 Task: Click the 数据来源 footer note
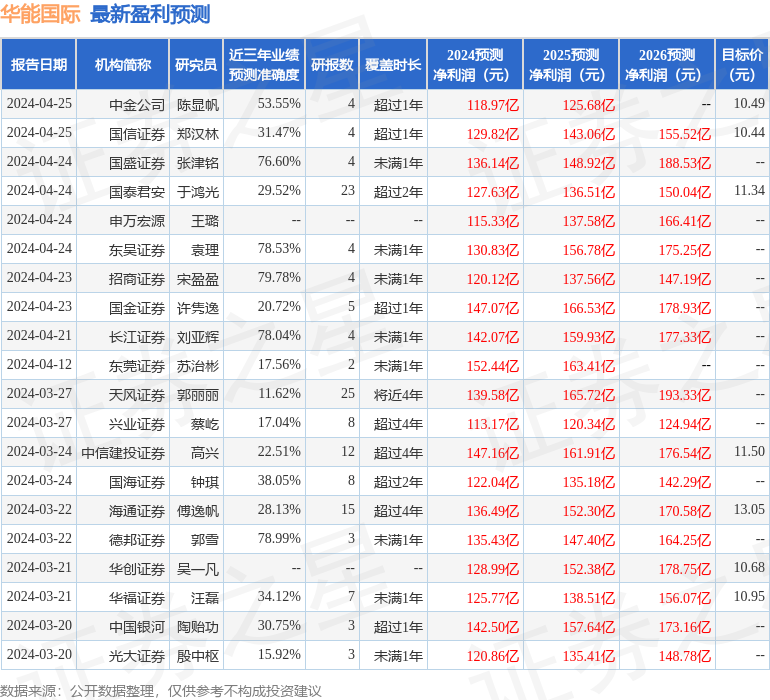tap(161, 691)
